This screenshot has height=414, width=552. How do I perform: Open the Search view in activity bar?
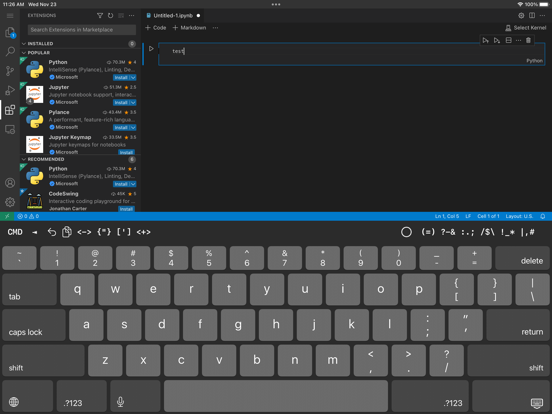[10, 51]
